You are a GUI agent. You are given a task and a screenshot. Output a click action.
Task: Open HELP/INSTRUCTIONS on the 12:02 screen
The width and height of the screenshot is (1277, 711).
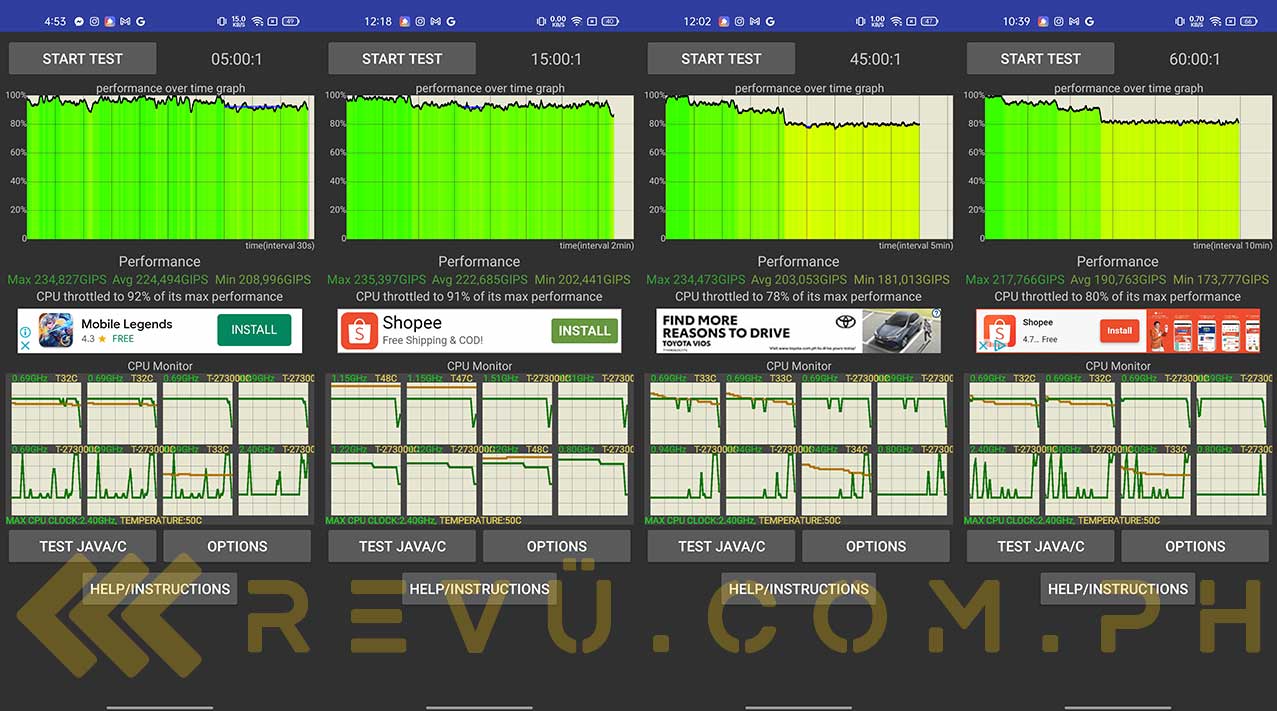coord(798,589)
